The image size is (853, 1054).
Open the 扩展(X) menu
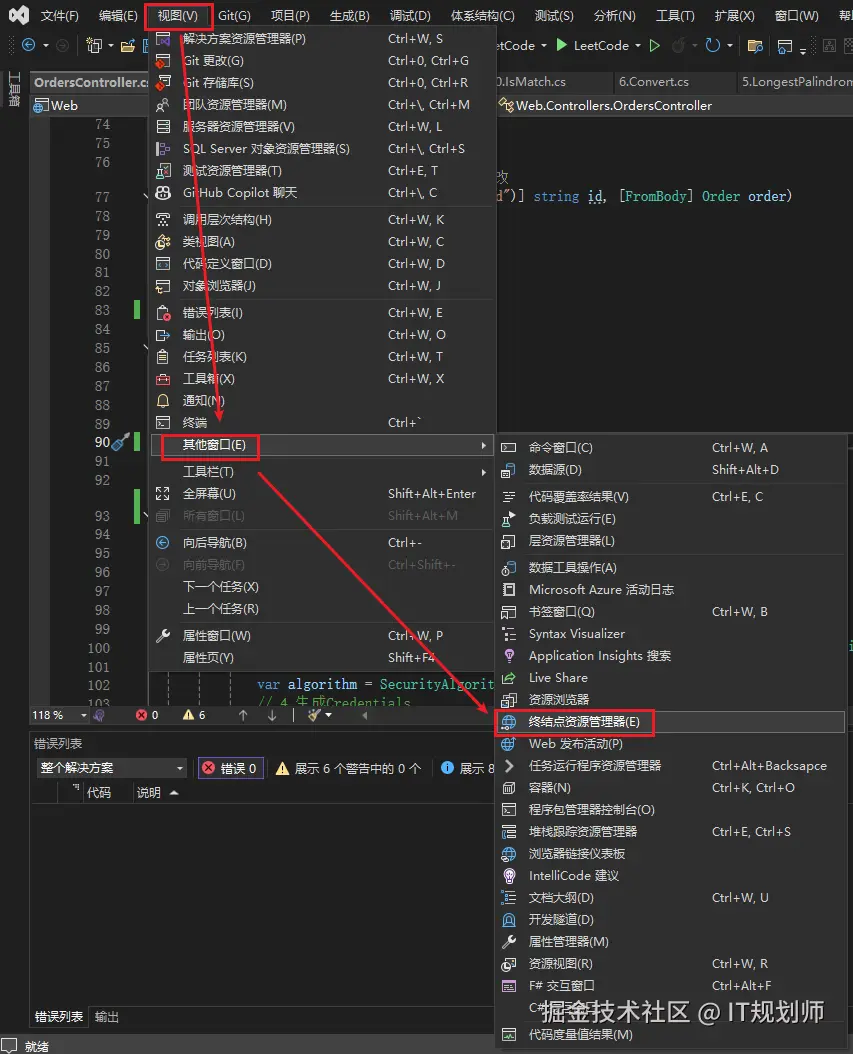(x=734, y=15)
